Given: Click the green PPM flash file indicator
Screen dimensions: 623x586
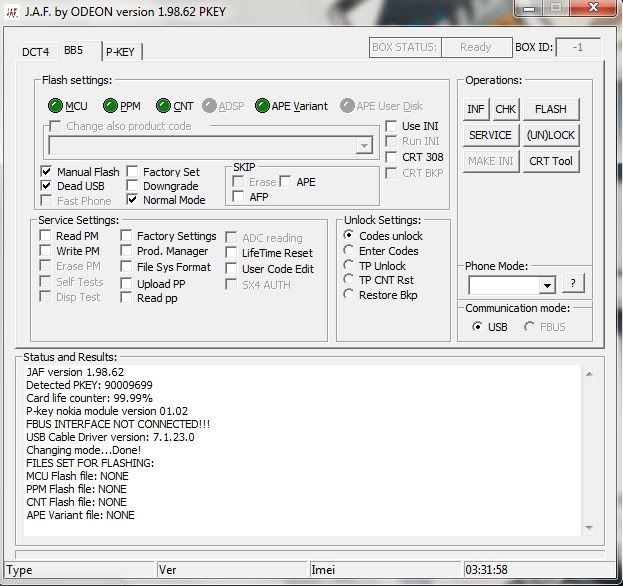Looking at the screenshot, I should pos(110,106).
